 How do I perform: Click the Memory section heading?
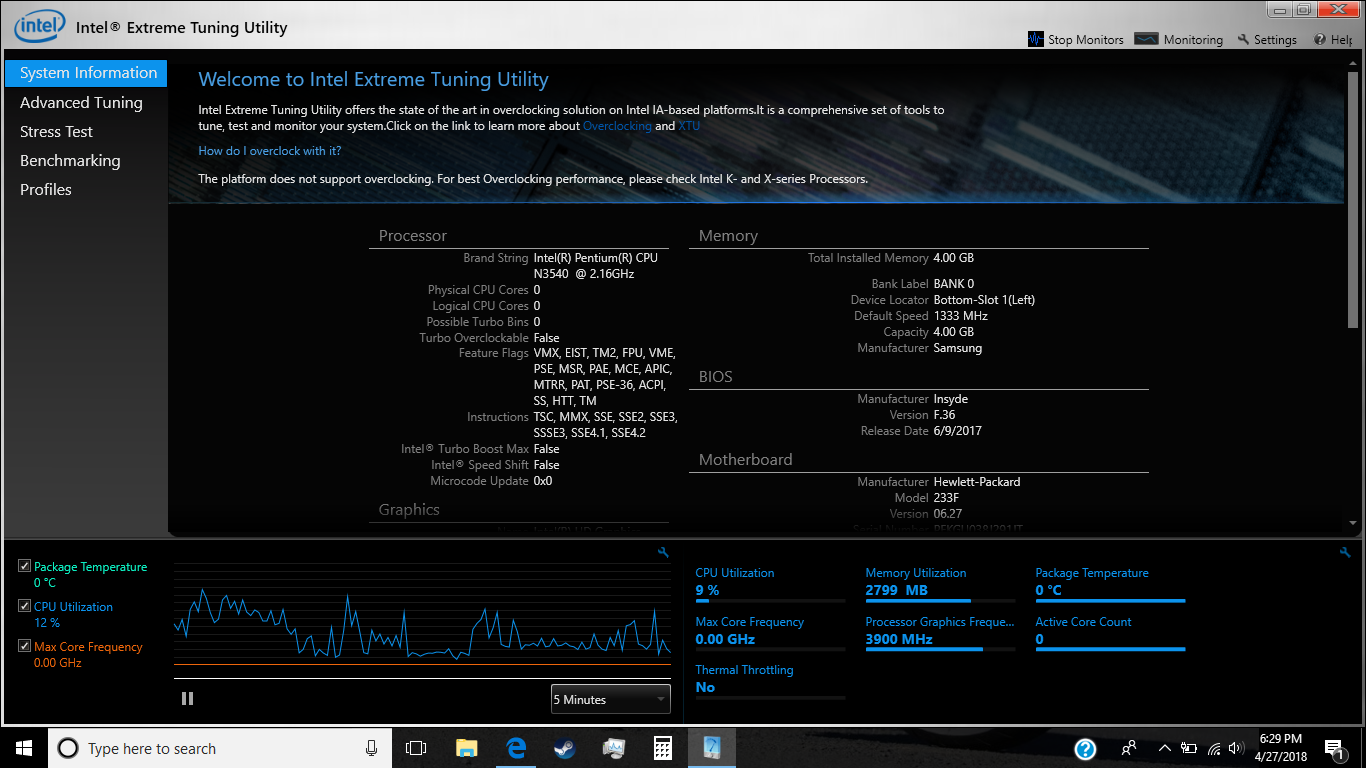pos(728,236)
